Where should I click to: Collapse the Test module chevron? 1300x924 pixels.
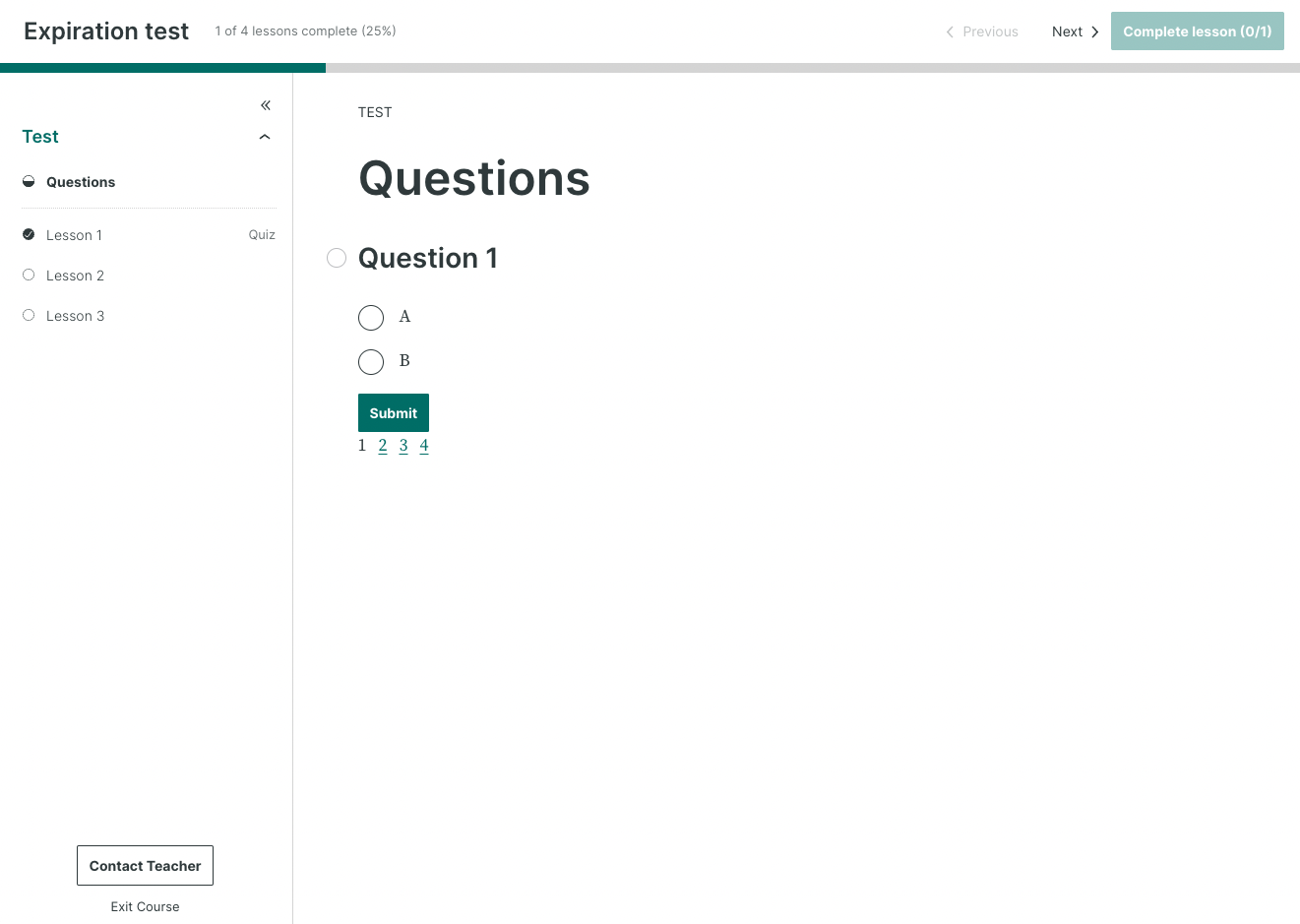pyautogui.click(x=265, y=137)
